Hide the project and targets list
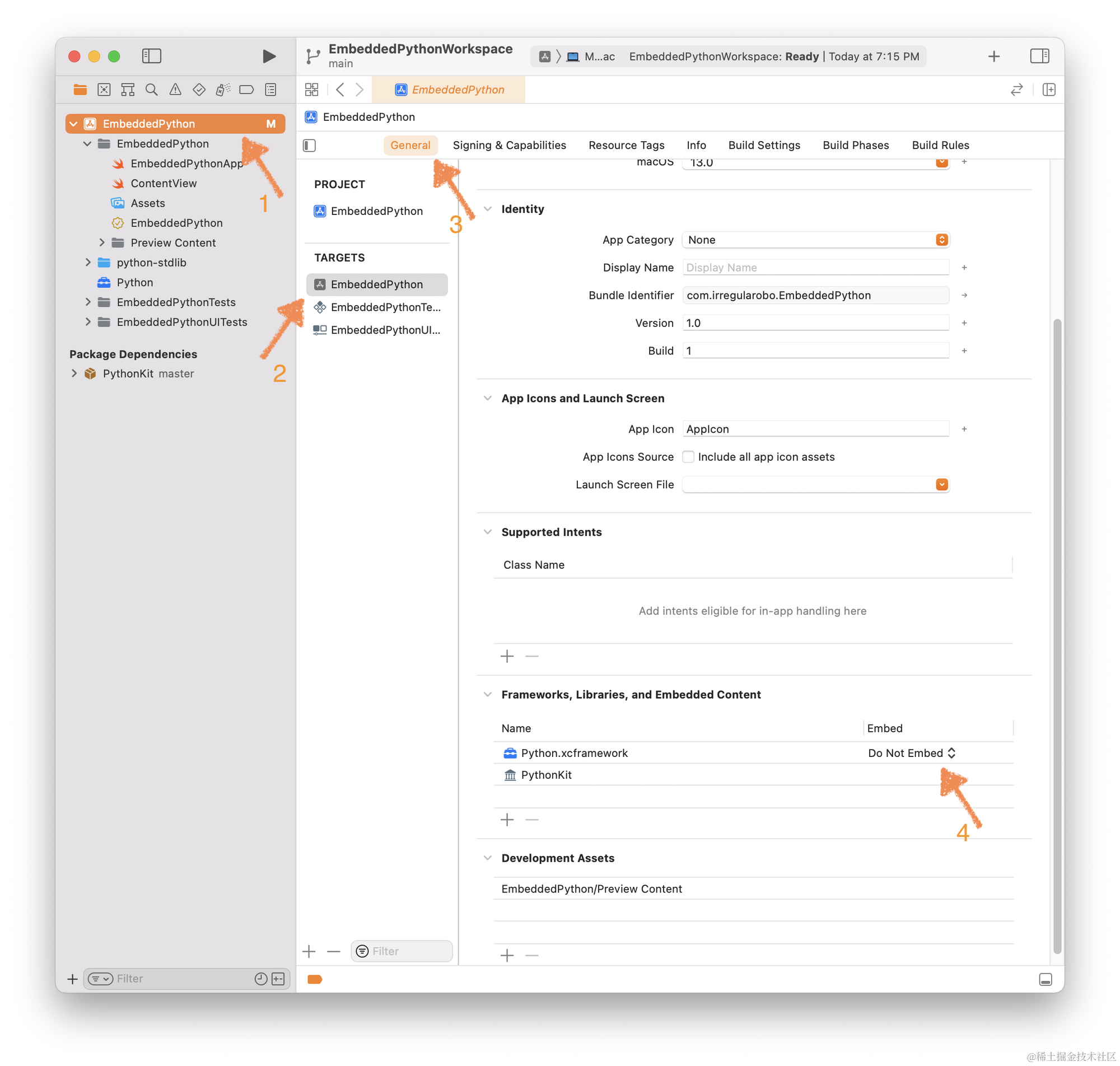 pos(309,146)
